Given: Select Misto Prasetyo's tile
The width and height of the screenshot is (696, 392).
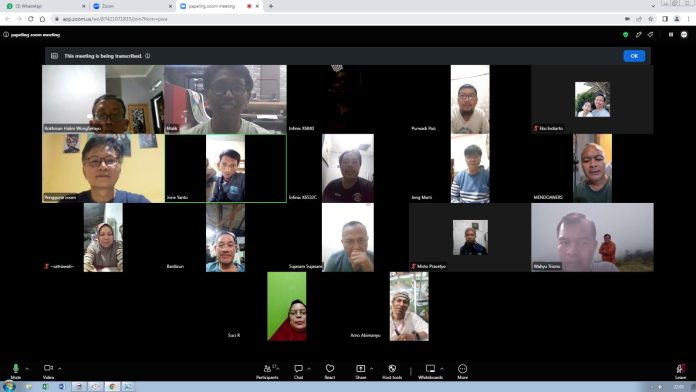Looking at the screenshot, I should [x=470, y=237].
